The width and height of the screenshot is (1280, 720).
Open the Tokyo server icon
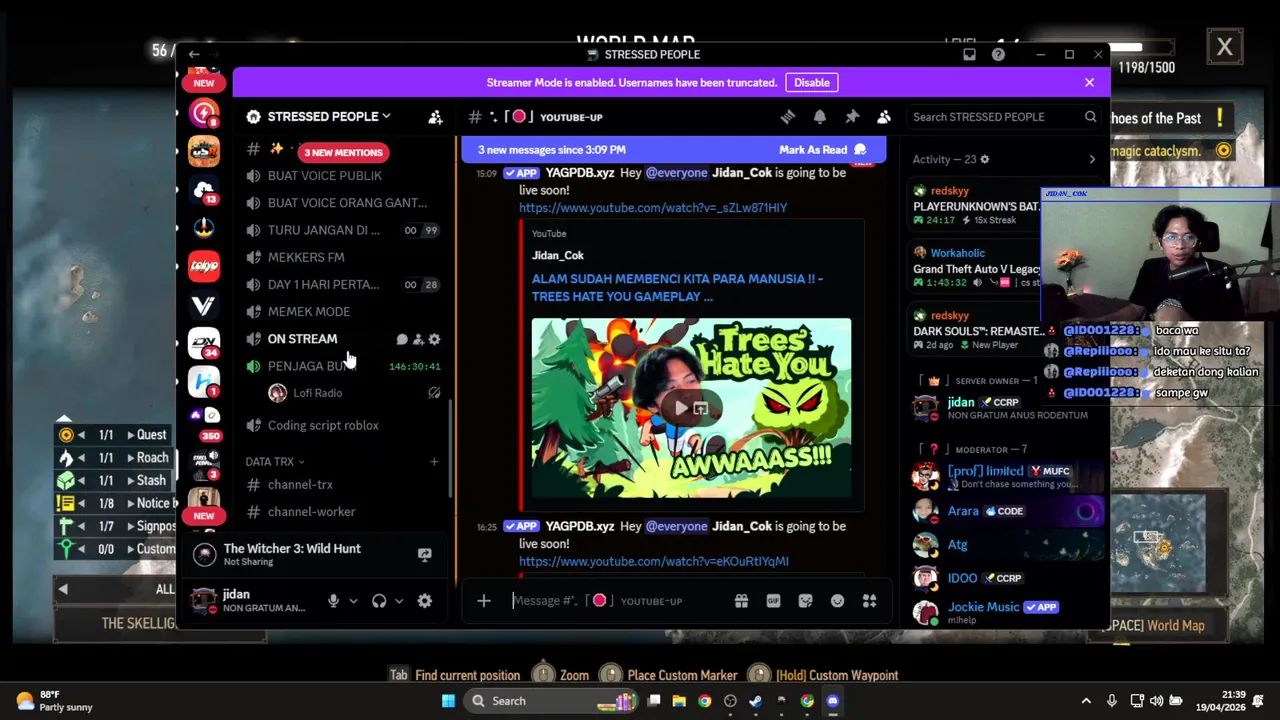click(204, 266)
